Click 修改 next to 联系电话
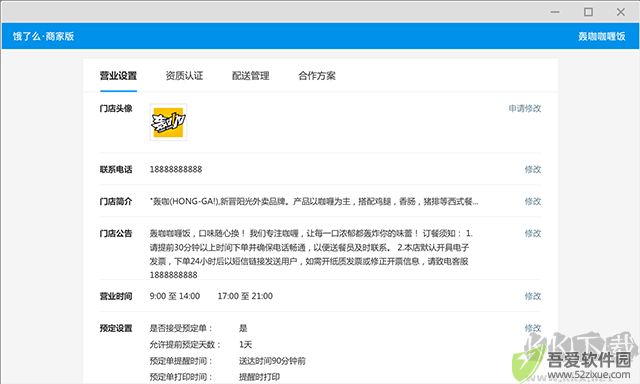The width and height of the screenshot is (640, 384). point(533,169)
